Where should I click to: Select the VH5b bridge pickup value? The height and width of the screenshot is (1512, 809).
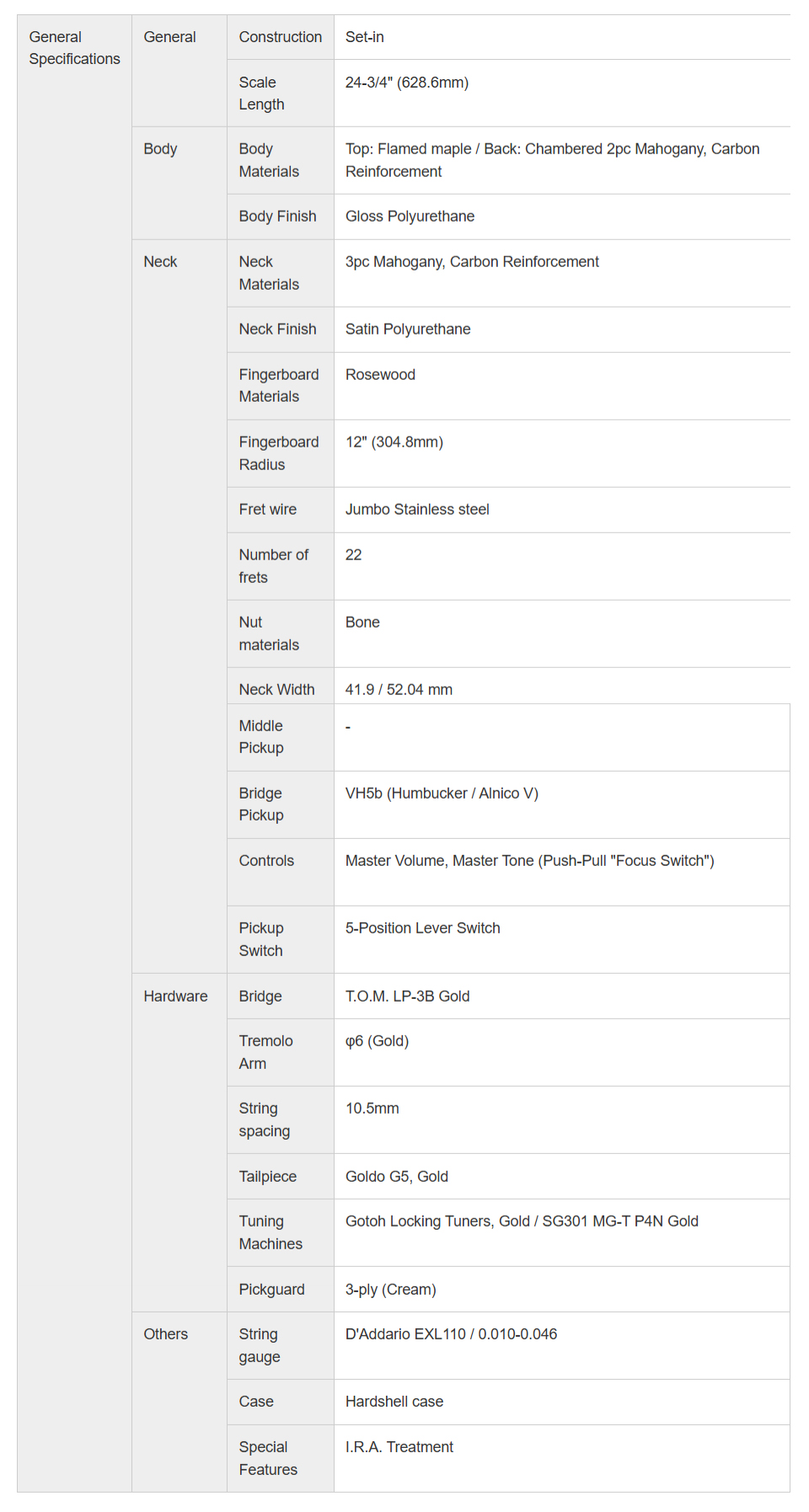(442, 793)
